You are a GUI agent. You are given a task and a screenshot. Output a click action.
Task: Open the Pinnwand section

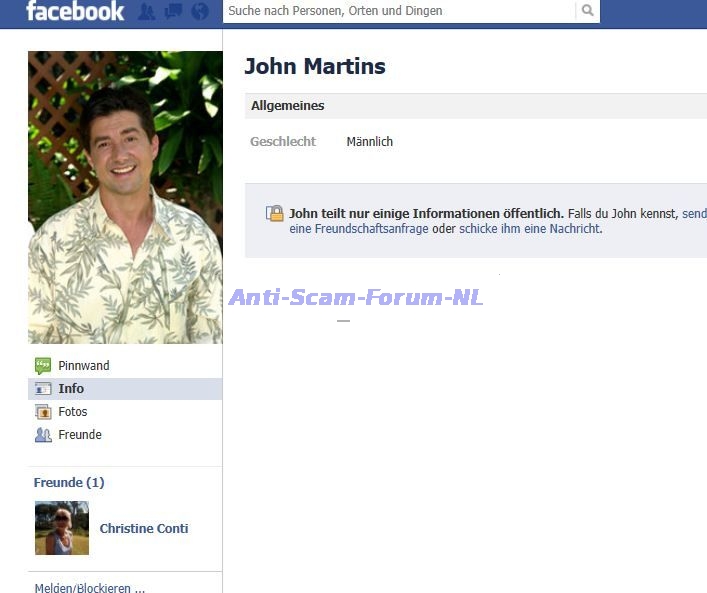click(x=84, y=366)
